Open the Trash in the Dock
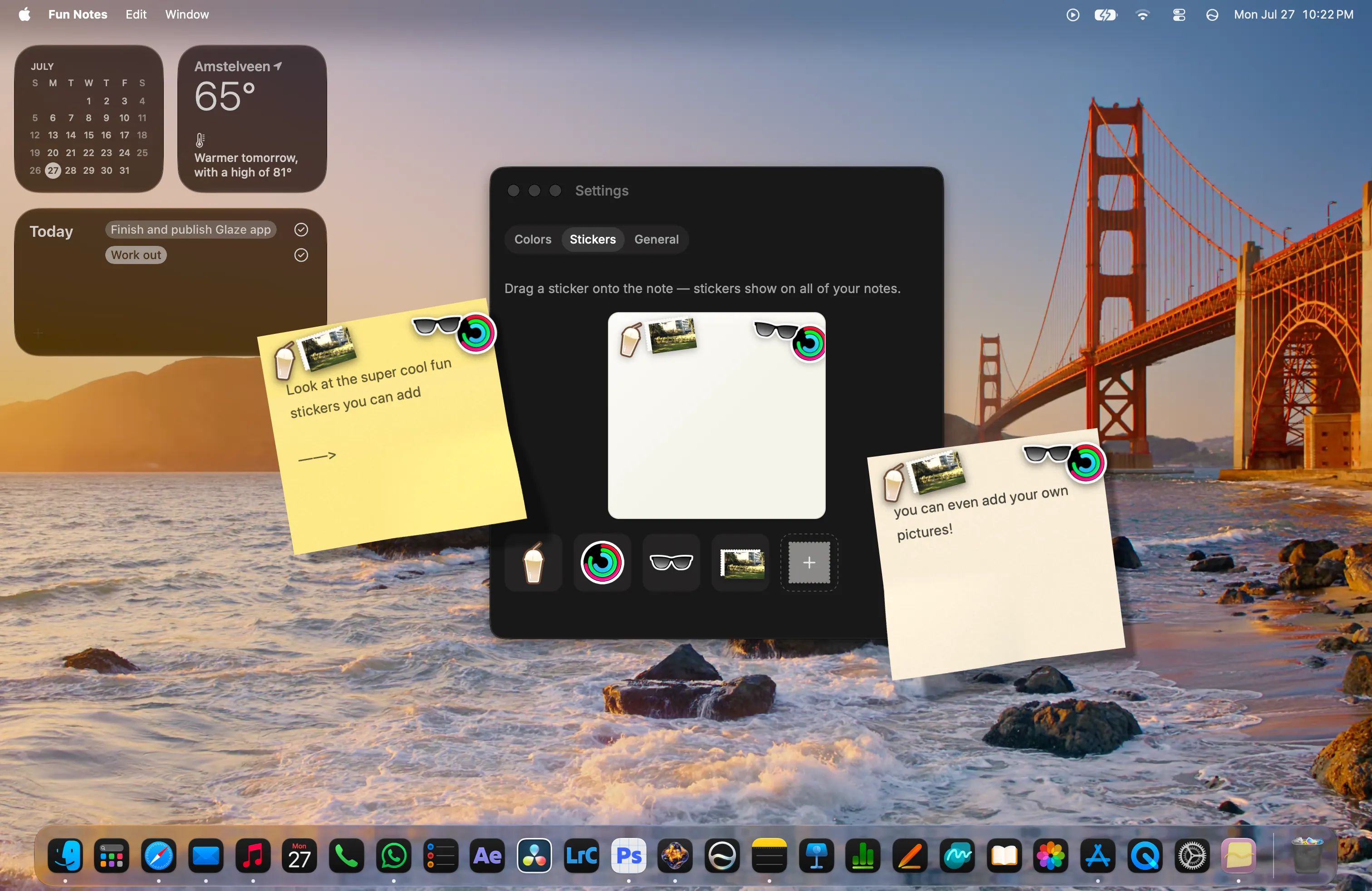The height and width of the screenshot is (891, 1372). coord(1308,856)
